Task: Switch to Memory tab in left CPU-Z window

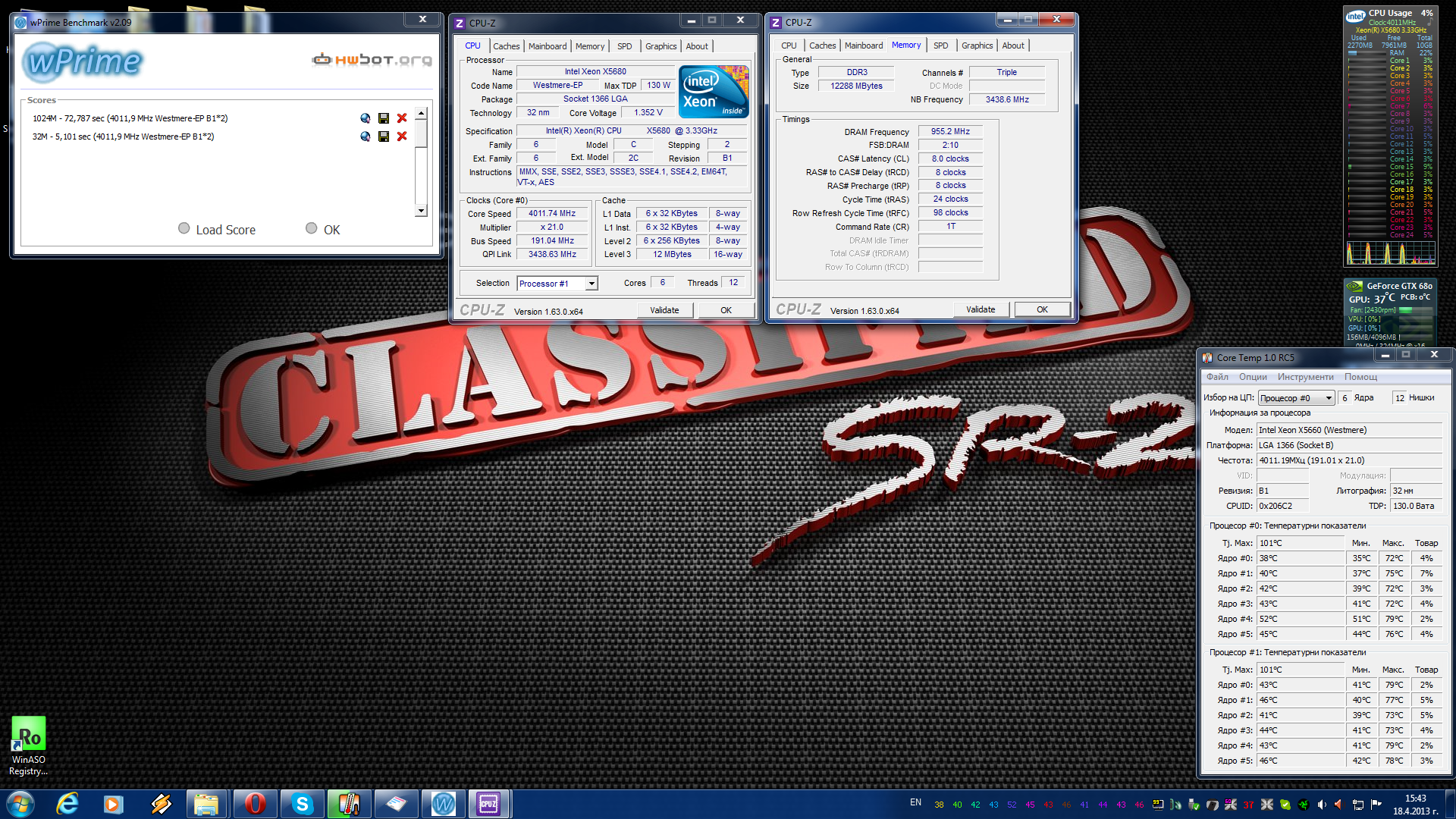Action: 590,46
